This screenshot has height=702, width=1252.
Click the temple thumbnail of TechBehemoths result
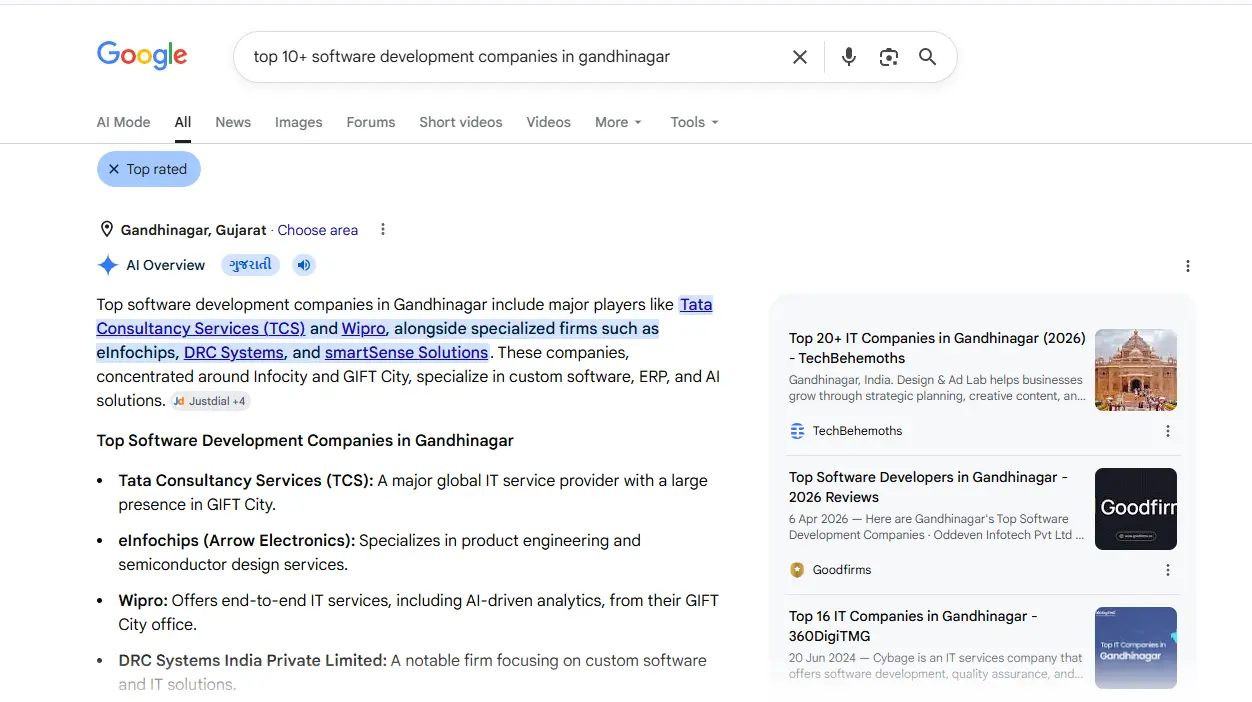[x=1136, y=370]
